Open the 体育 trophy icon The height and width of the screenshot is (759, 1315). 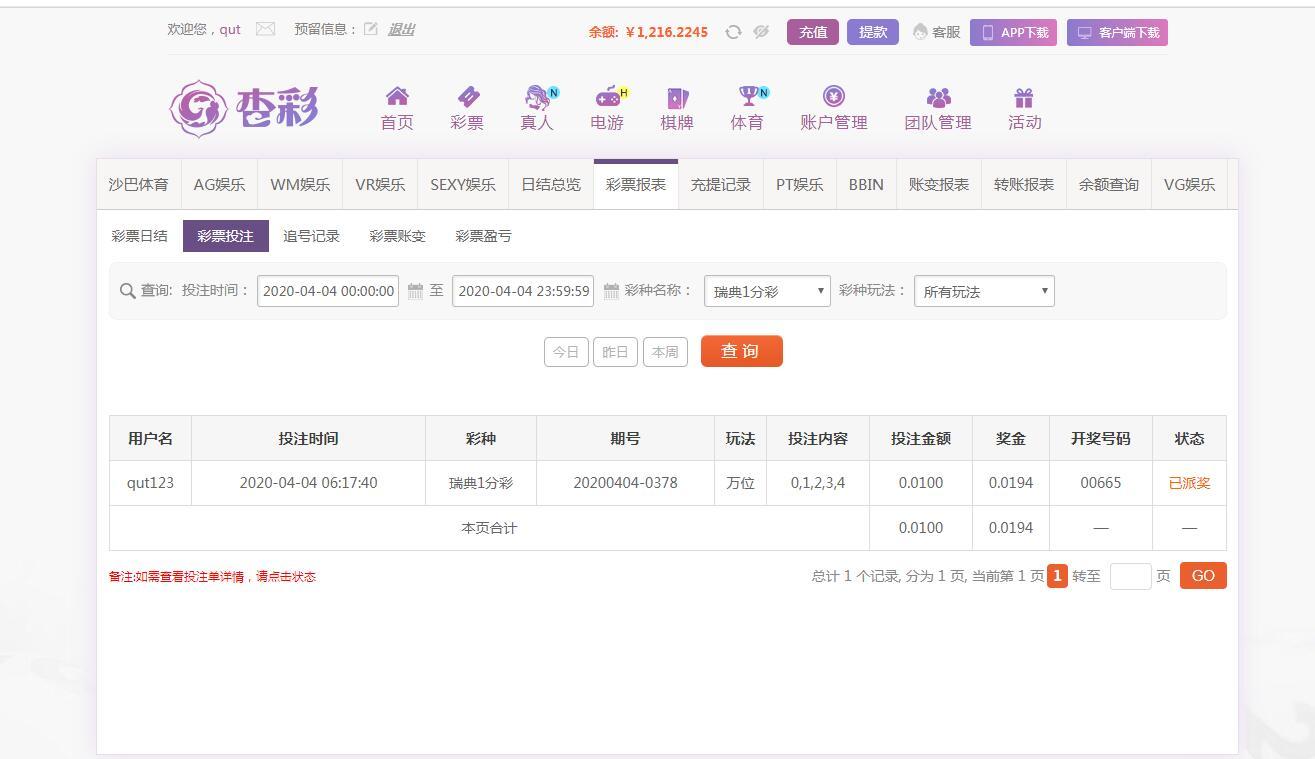point(747,97)
